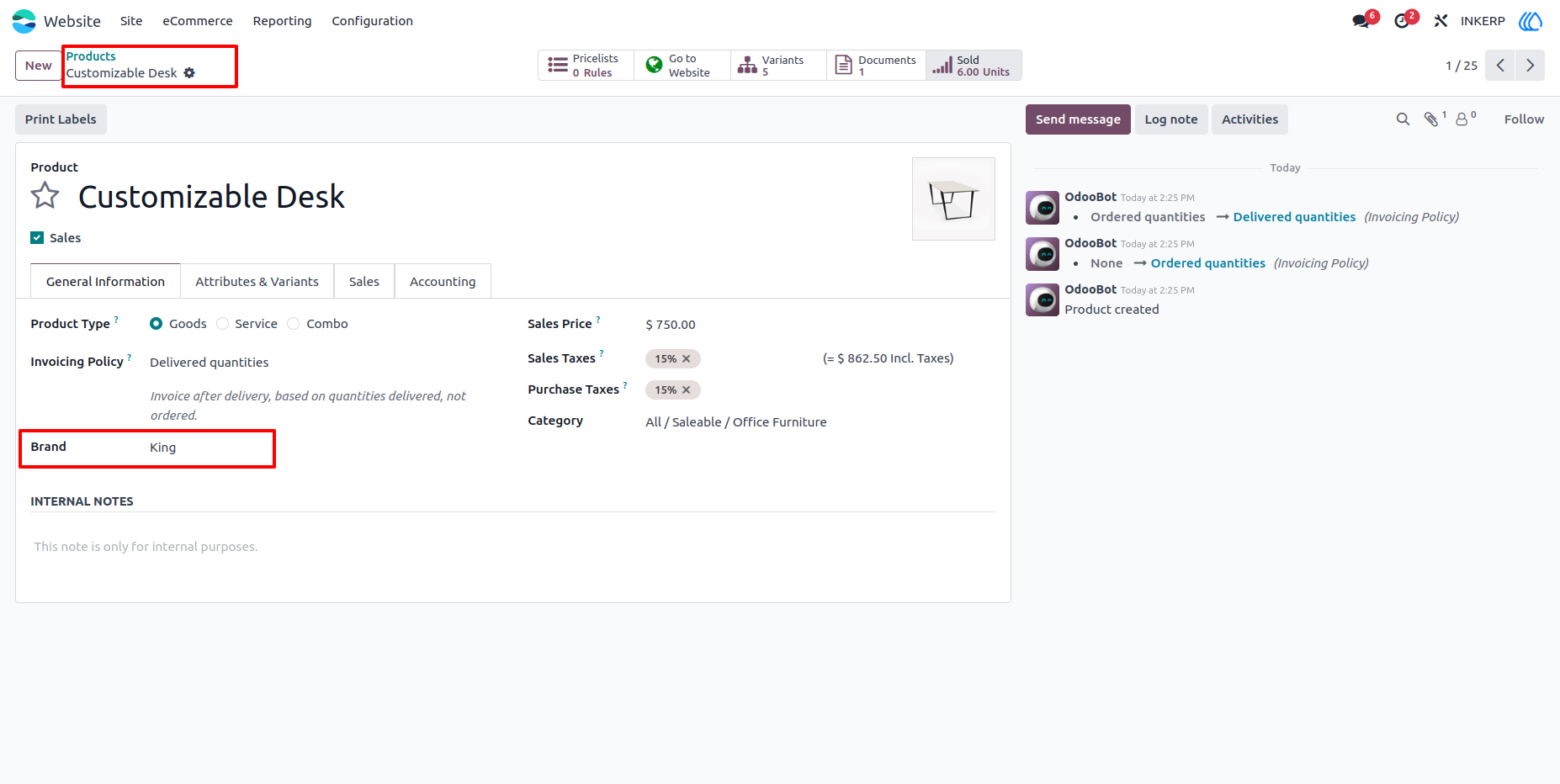The width and height of the screenshot is (1560, 784).
Task: Open attachments paperclip icon
Action: click(1431, 119)
